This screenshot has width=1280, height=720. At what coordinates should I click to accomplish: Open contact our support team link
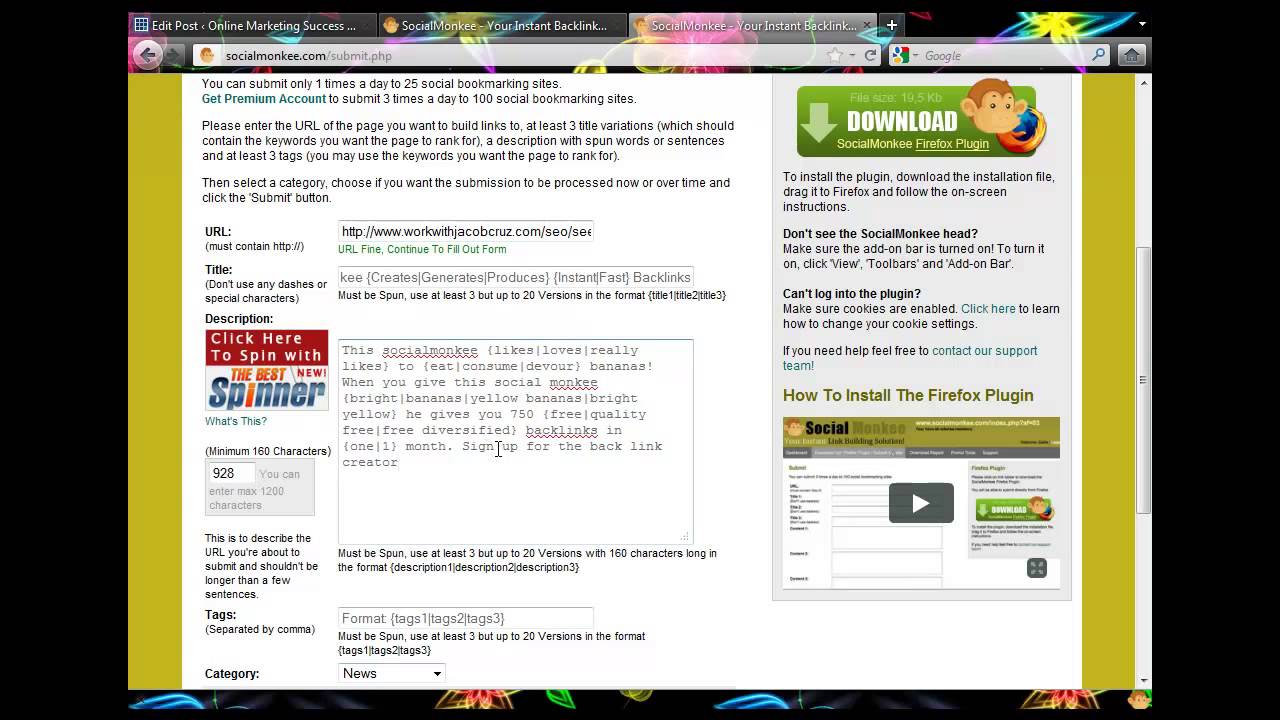point(910,358)
